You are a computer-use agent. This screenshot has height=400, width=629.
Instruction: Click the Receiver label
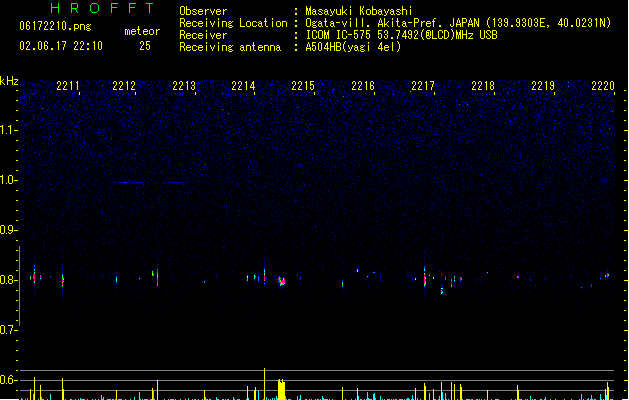point(203,35)
